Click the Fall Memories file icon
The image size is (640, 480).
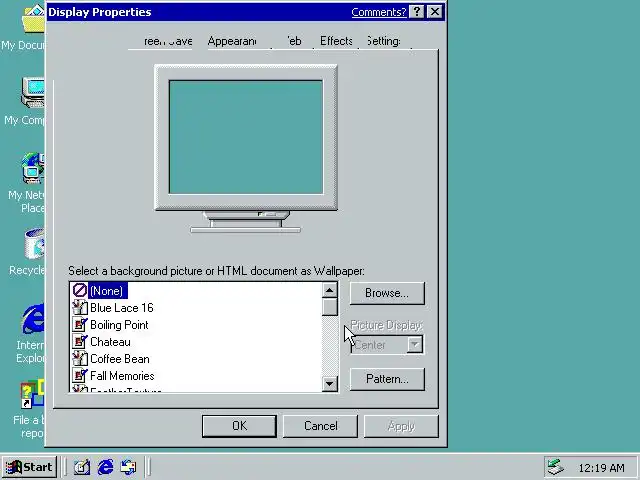(80, 376)
